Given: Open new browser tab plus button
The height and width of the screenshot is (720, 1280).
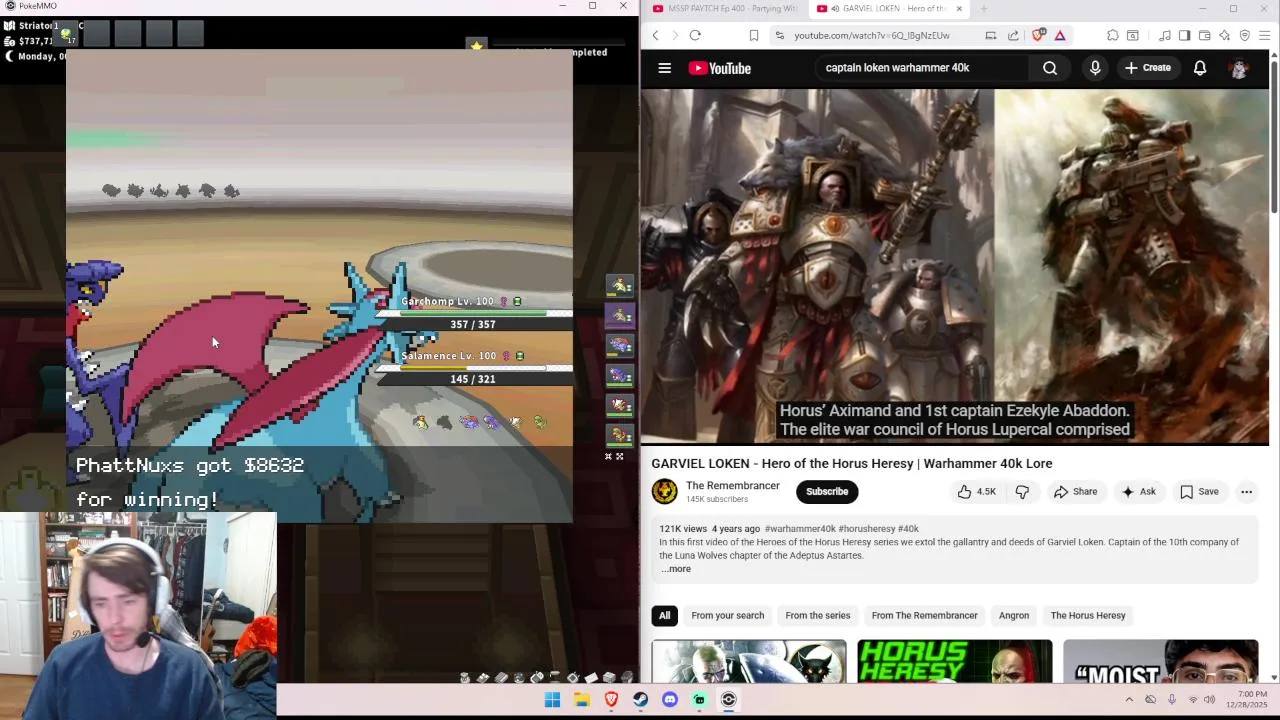Looking at the screenshot, I should coord(983,8).
